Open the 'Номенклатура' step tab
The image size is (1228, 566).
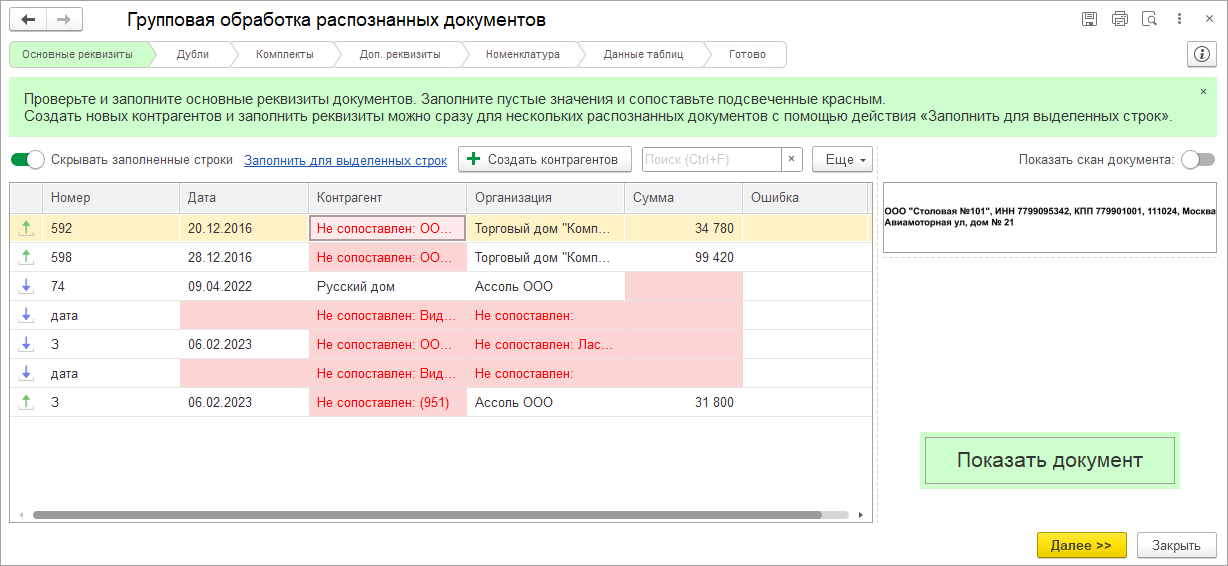point(522,54)
